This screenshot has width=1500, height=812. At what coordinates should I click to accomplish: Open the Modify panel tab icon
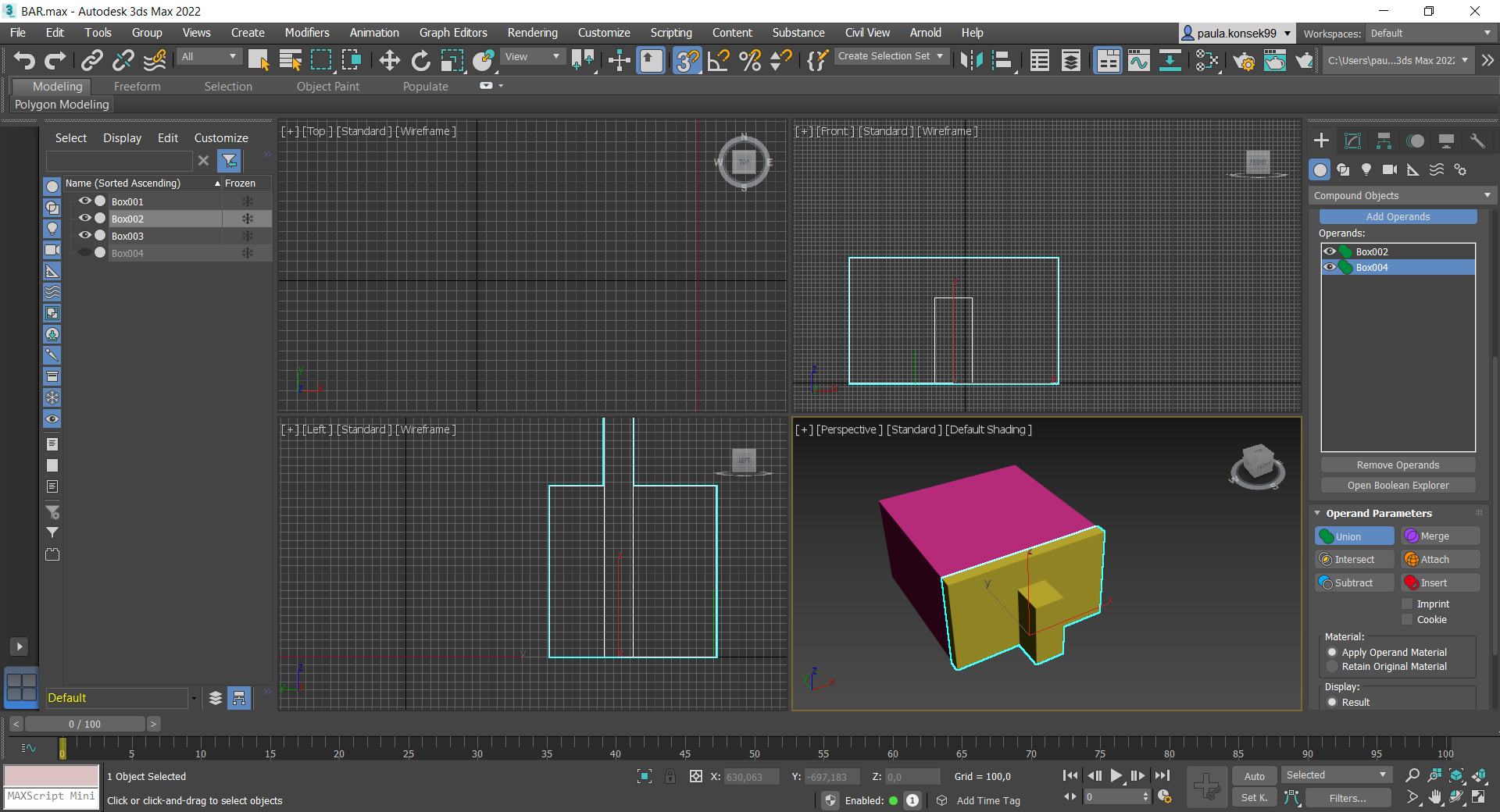[1352, 141]
